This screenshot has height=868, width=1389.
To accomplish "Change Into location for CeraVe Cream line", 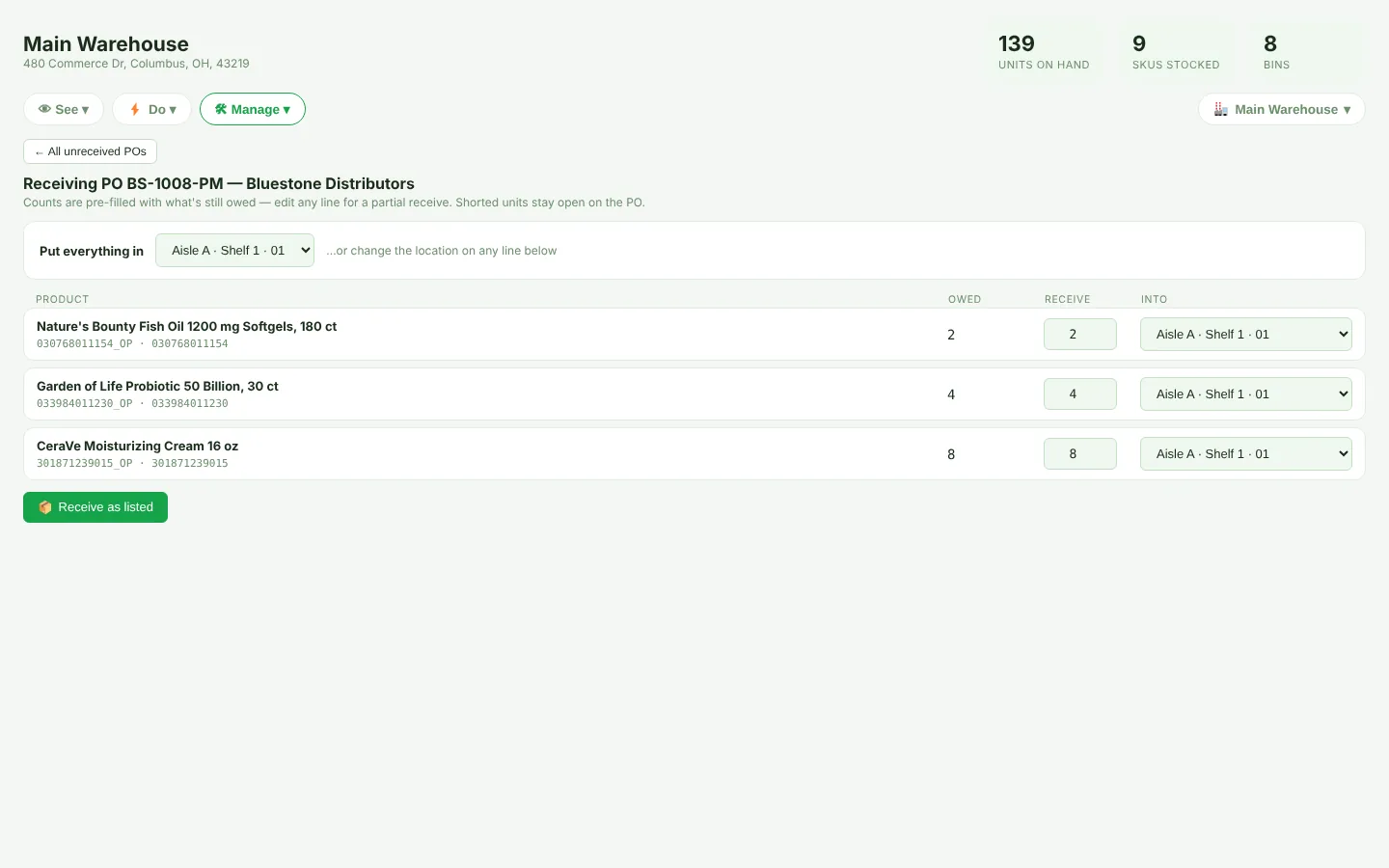I will 1246,454.
